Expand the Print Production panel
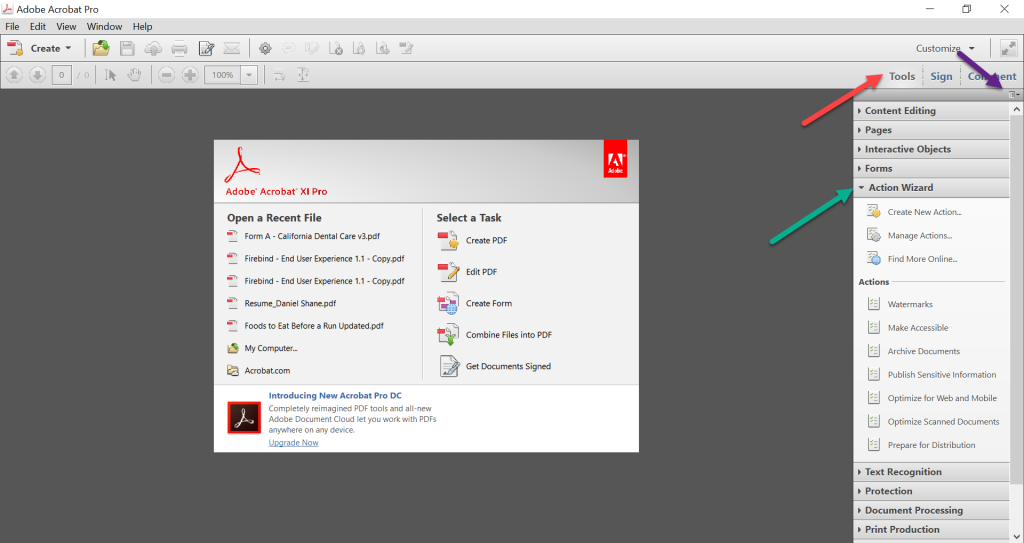This screenshot has width=1024, height=543. (931, 529)
